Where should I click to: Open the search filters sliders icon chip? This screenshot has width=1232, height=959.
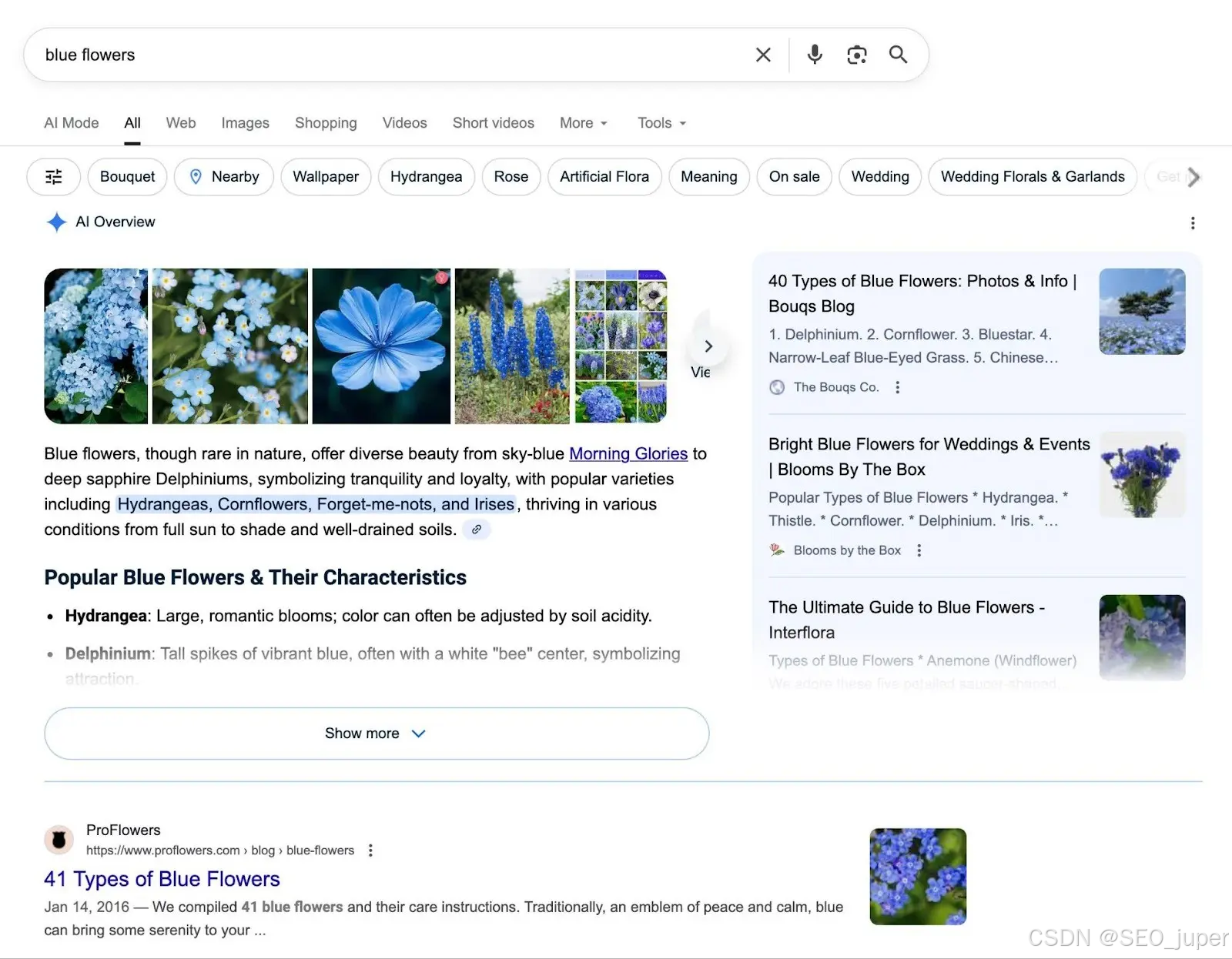coord(54,177)
